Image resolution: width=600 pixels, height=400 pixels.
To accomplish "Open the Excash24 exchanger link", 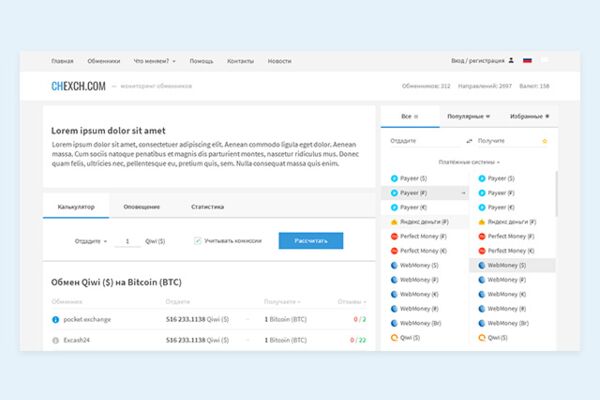I will pyautogui.click(x=77, y=340).
